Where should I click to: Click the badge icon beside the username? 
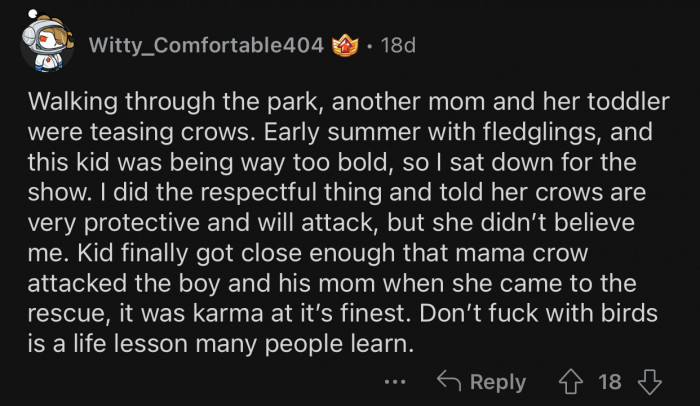tap(343, 45)
